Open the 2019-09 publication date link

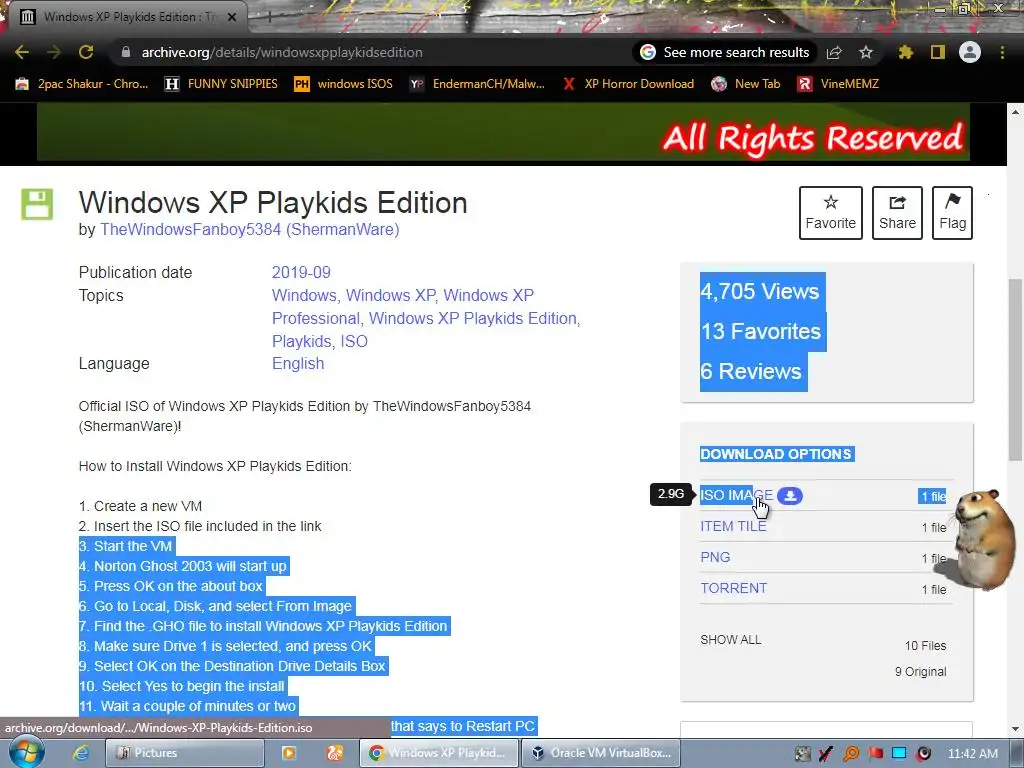pos(301,272)
